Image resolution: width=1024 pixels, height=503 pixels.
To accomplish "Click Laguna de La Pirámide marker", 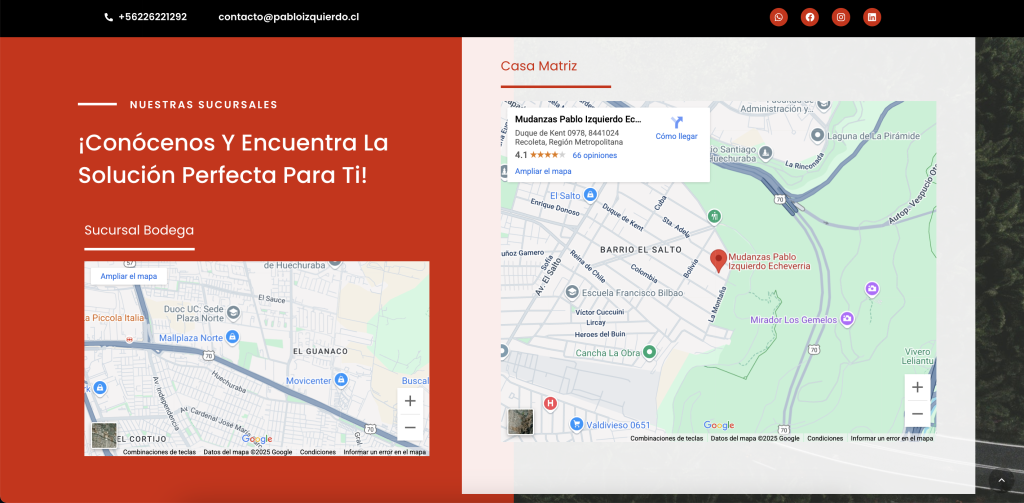I will pyautogui.click(x=817, y=135).
